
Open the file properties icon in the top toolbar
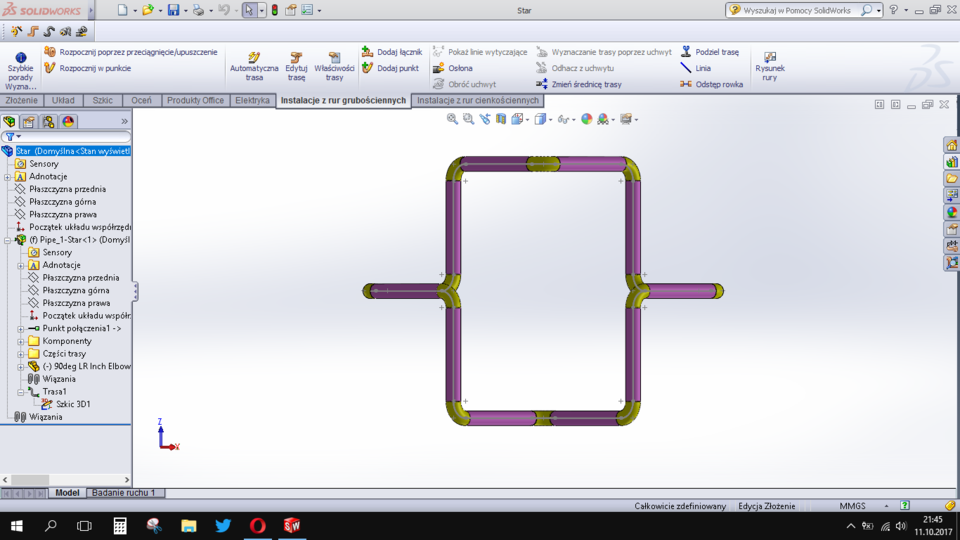click(x=291, y=10)
